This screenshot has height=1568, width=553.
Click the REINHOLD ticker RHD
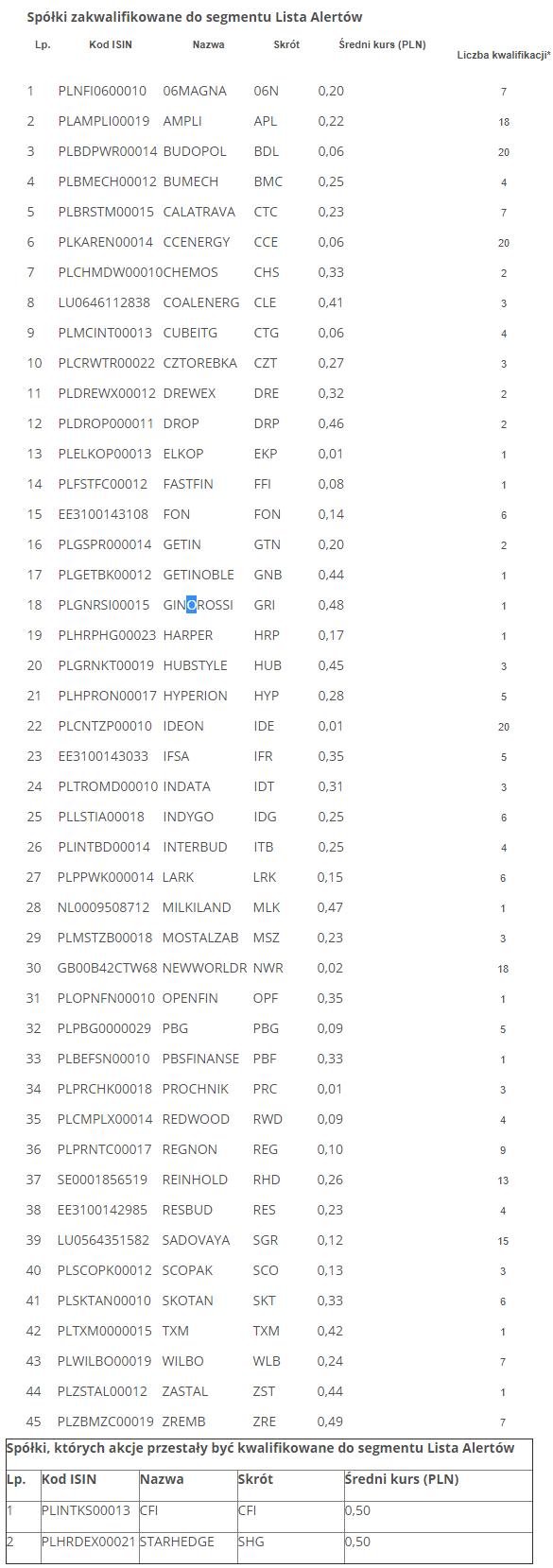[x=267, y=1180]
